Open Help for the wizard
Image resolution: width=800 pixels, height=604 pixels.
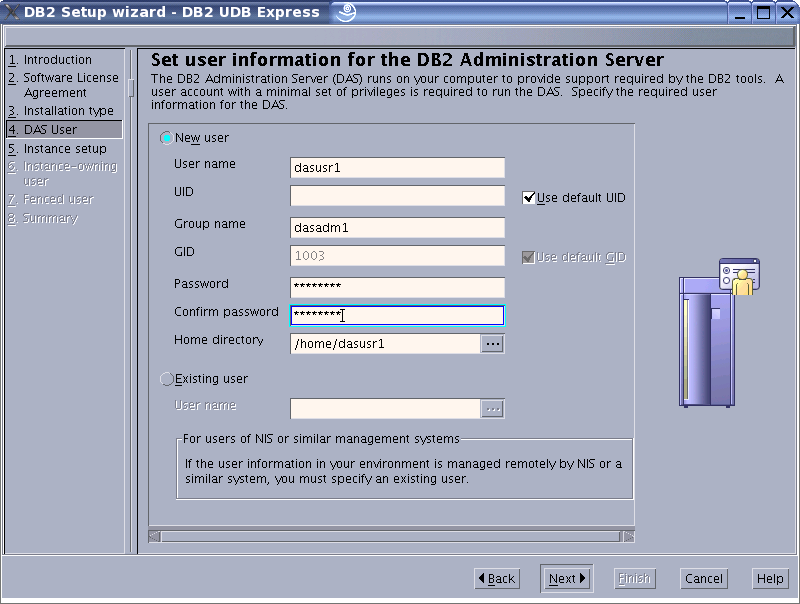pos(770,578)
